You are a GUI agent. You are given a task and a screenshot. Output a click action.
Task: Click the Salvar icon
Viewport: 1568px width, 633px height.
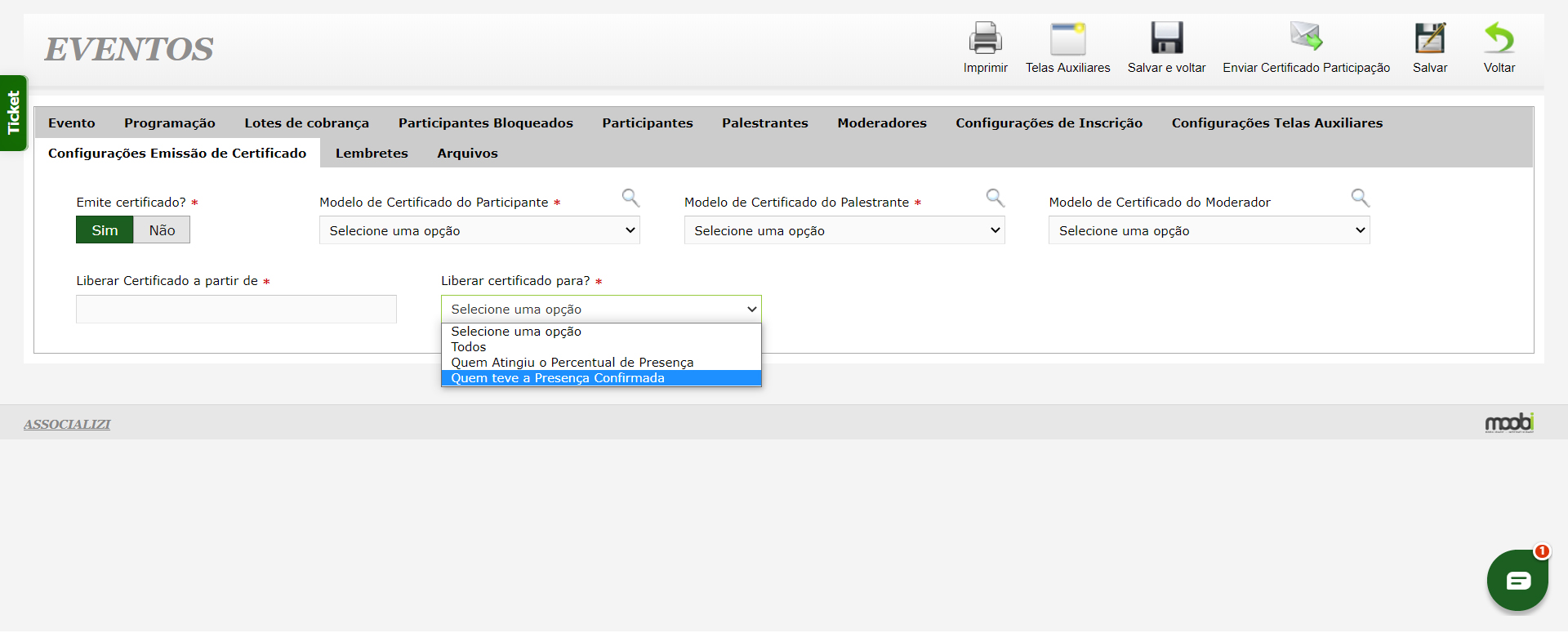pos(1429,38)
